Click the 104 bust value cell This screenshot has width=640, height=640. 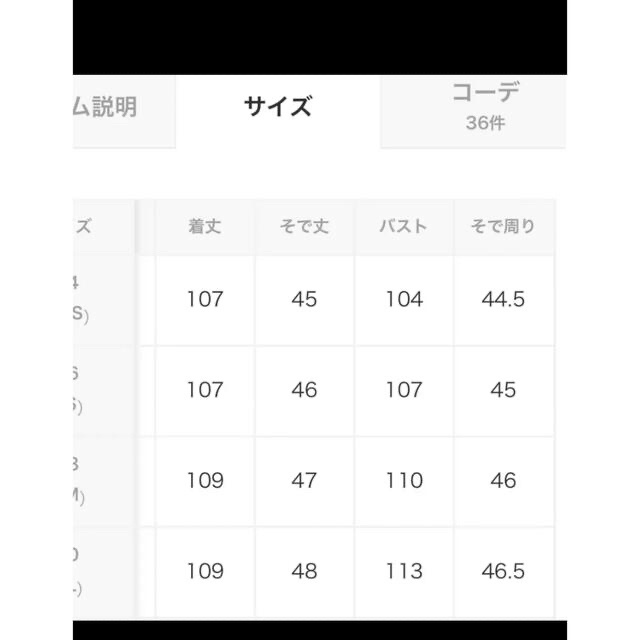(404, 300)
